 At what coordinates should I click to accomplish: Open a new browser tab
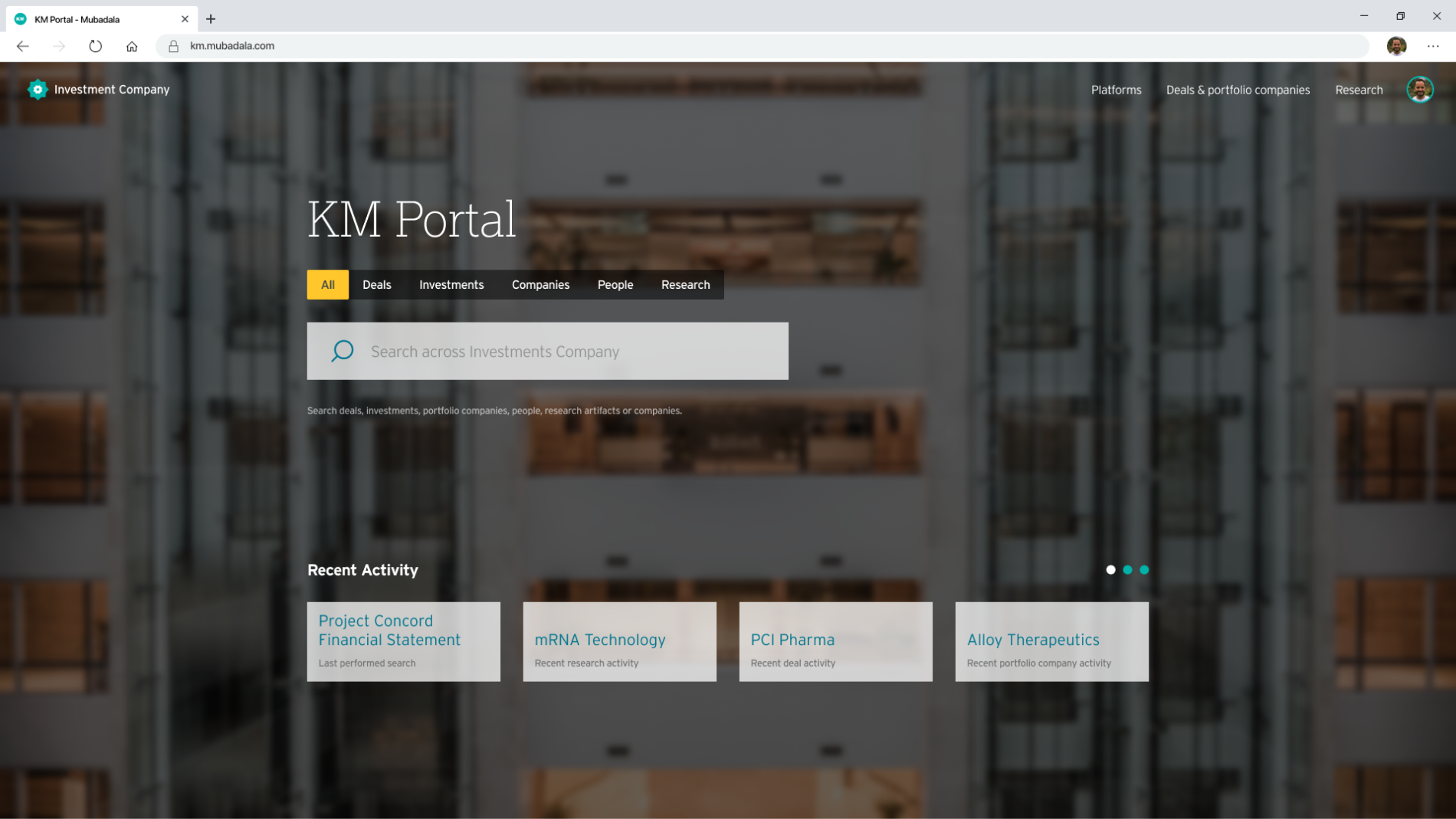point(211,19)
